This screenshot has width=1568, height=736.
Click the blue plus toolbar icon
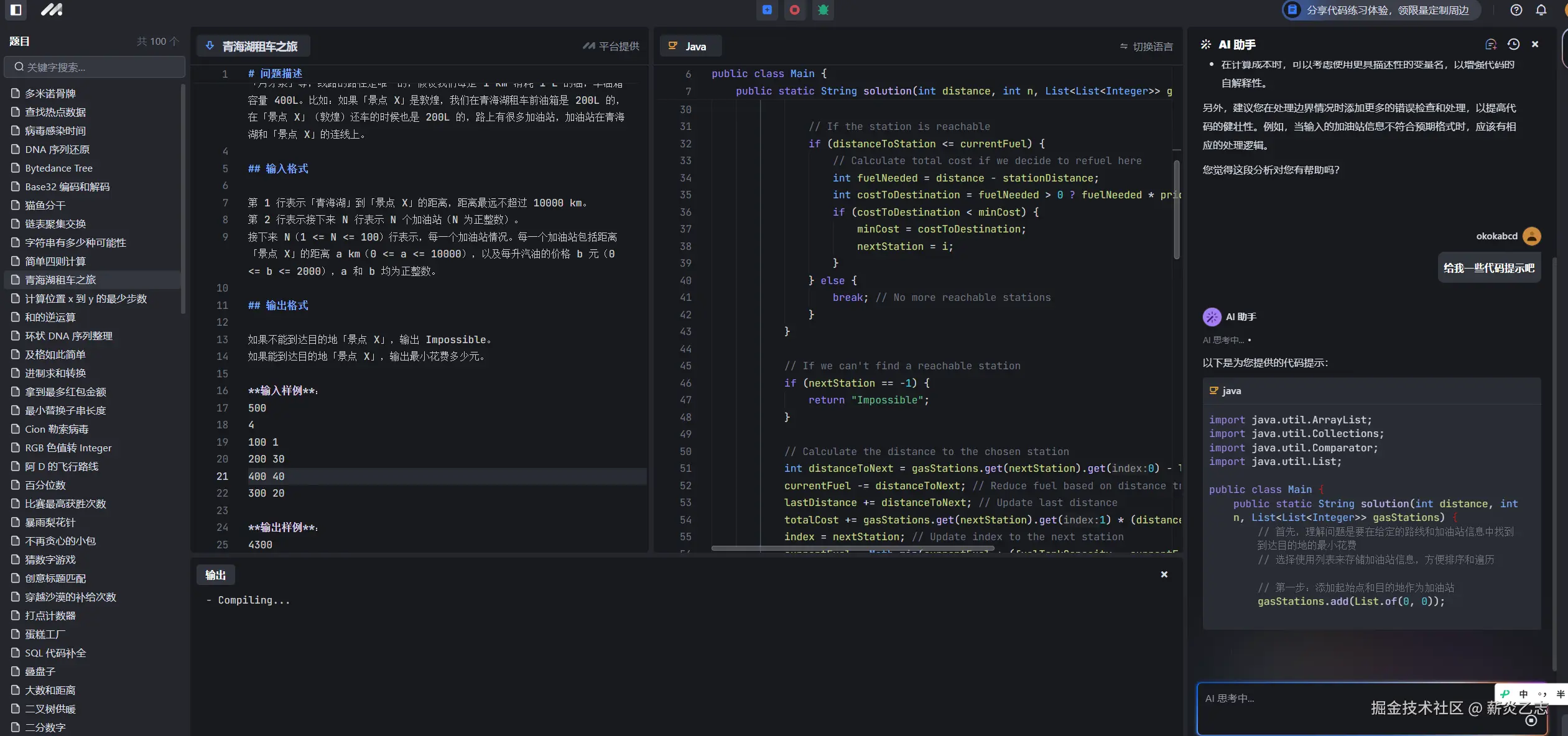pyautogui.click(x=767, y=10)
